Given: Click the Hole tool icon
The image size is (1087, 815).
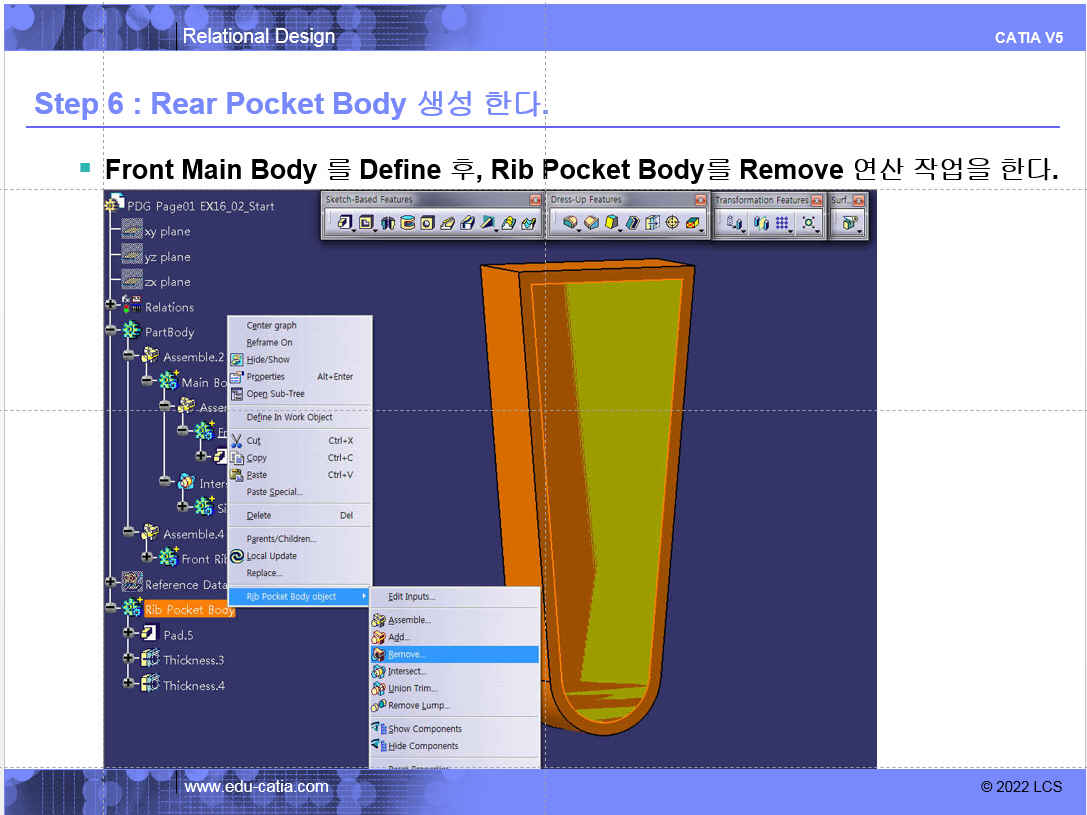Looking at the screenshot, I should point(427,223).
